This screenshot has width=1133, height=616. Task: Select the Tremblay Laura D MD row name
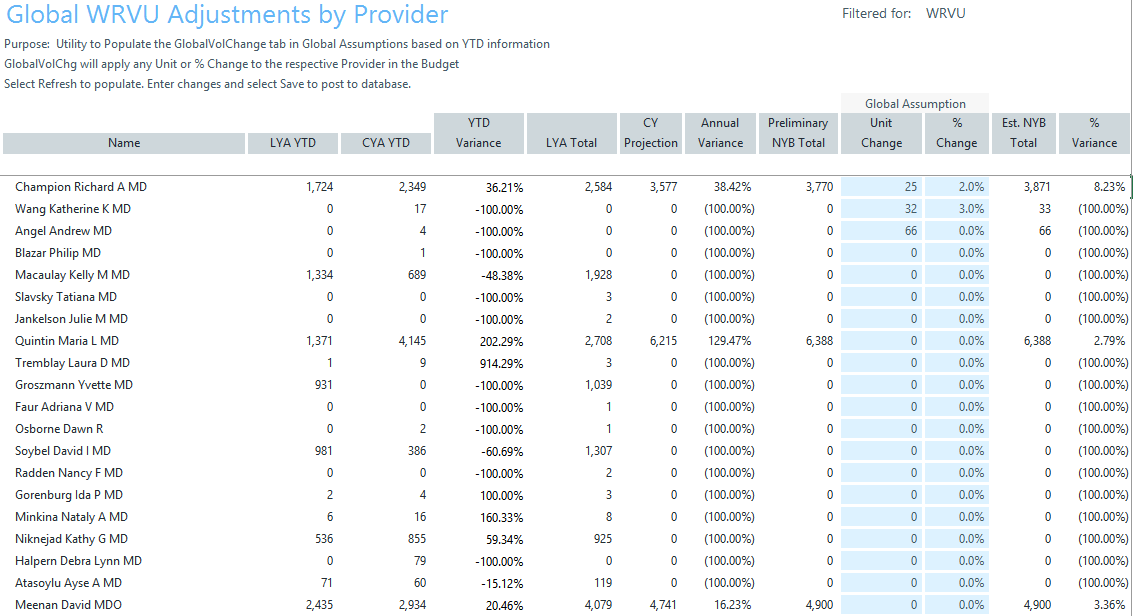pos(72,363)
